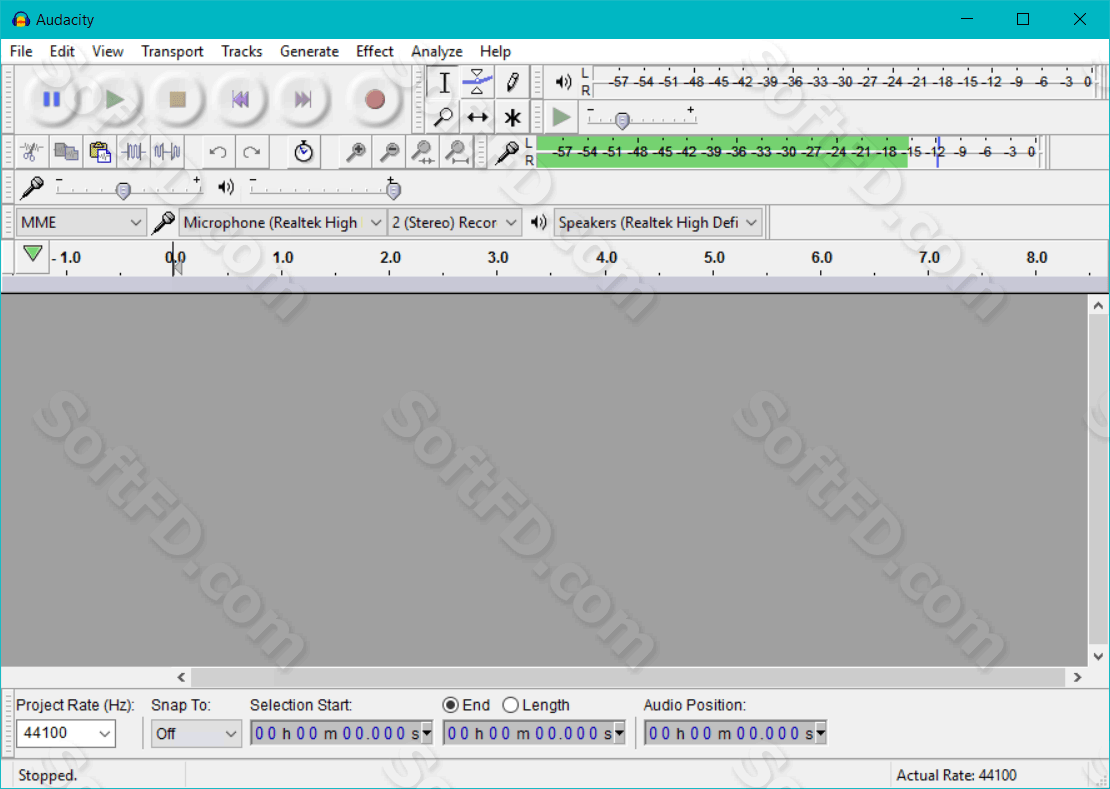Open the Transport menu
Screen dimensions: 1110x789
tap(172, 52)
